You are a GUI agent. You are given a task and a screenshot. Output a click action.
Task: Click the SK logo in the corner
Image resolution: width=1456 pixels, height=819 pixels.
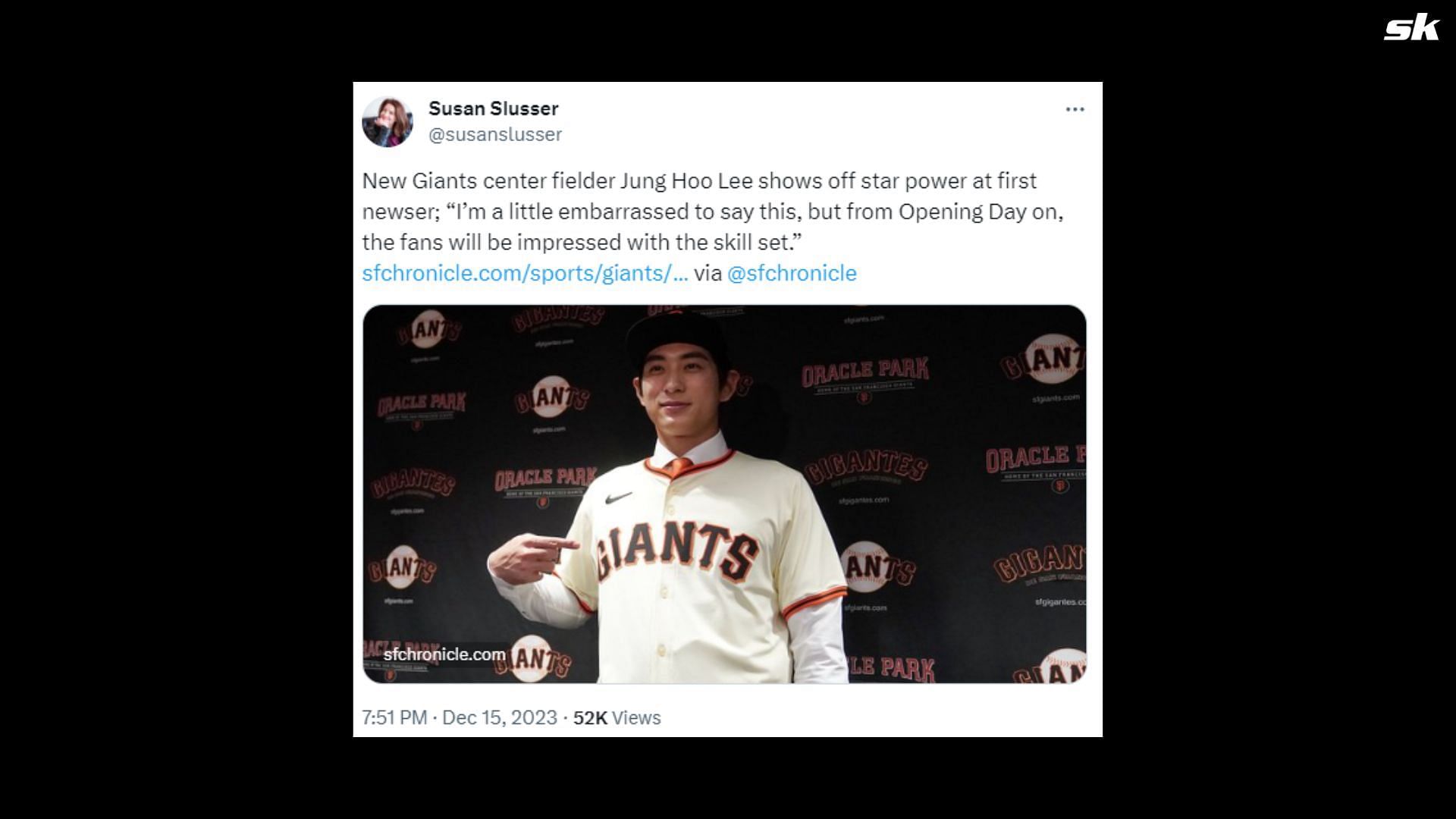tap(1411, 29)
